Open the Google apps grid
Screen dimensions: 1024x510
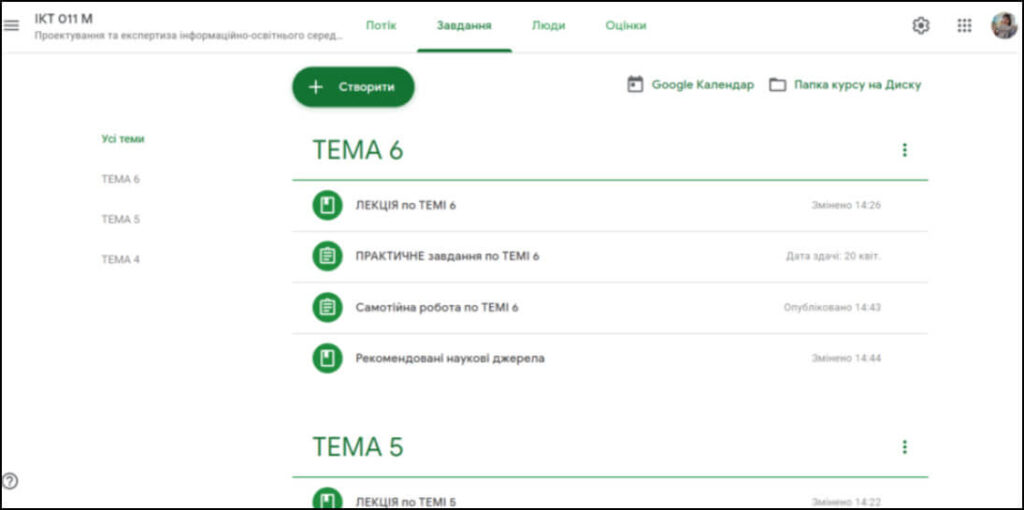(x=964, y=26)
